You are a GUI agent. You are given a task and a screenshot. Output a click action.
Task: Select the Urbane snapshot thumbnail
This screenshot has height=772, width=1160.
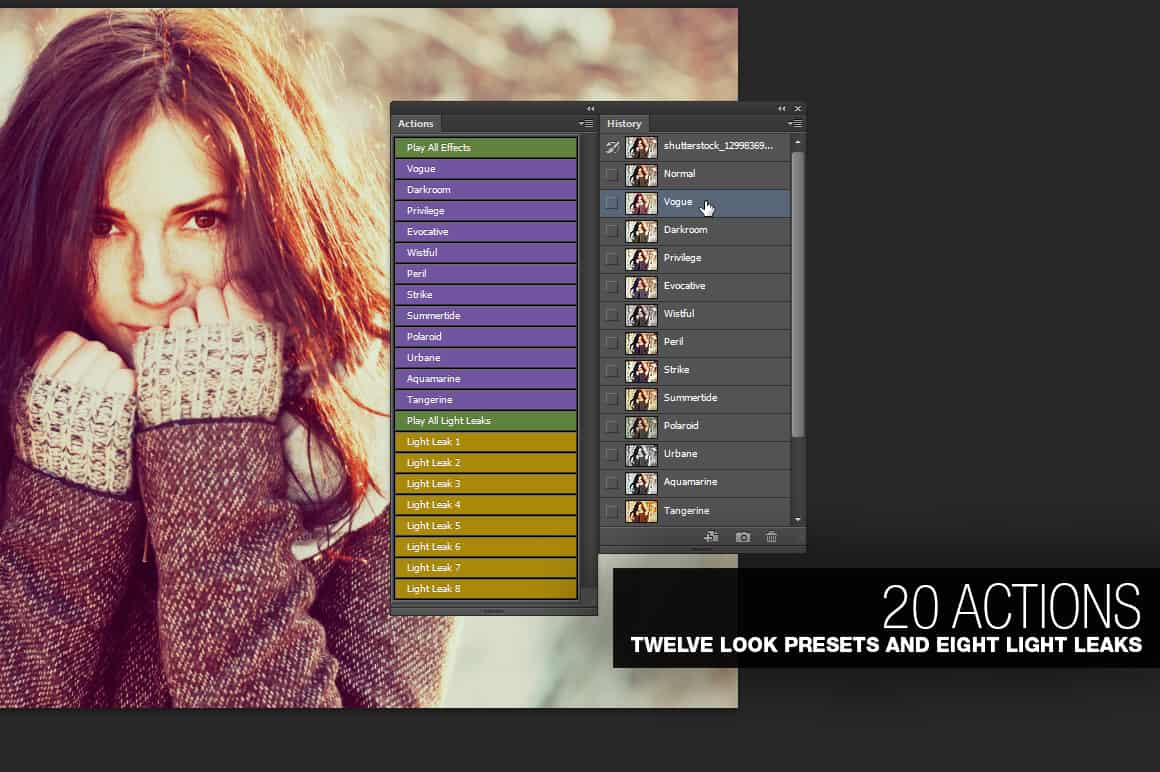(641, 455)
